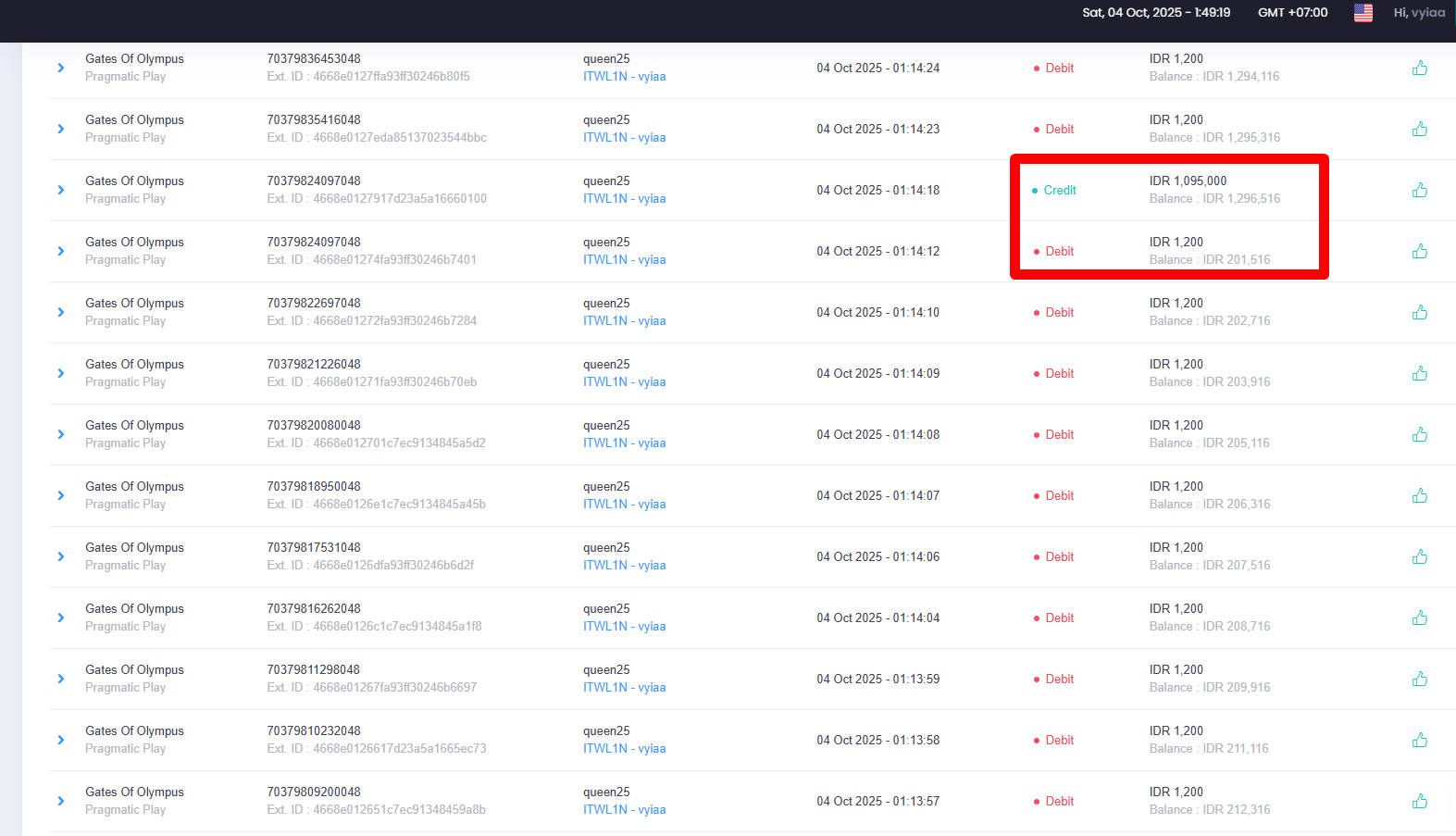Click thumbs-up icon on the Credit row
The height and width of the screenshot is (836, 1456).
1419,190
